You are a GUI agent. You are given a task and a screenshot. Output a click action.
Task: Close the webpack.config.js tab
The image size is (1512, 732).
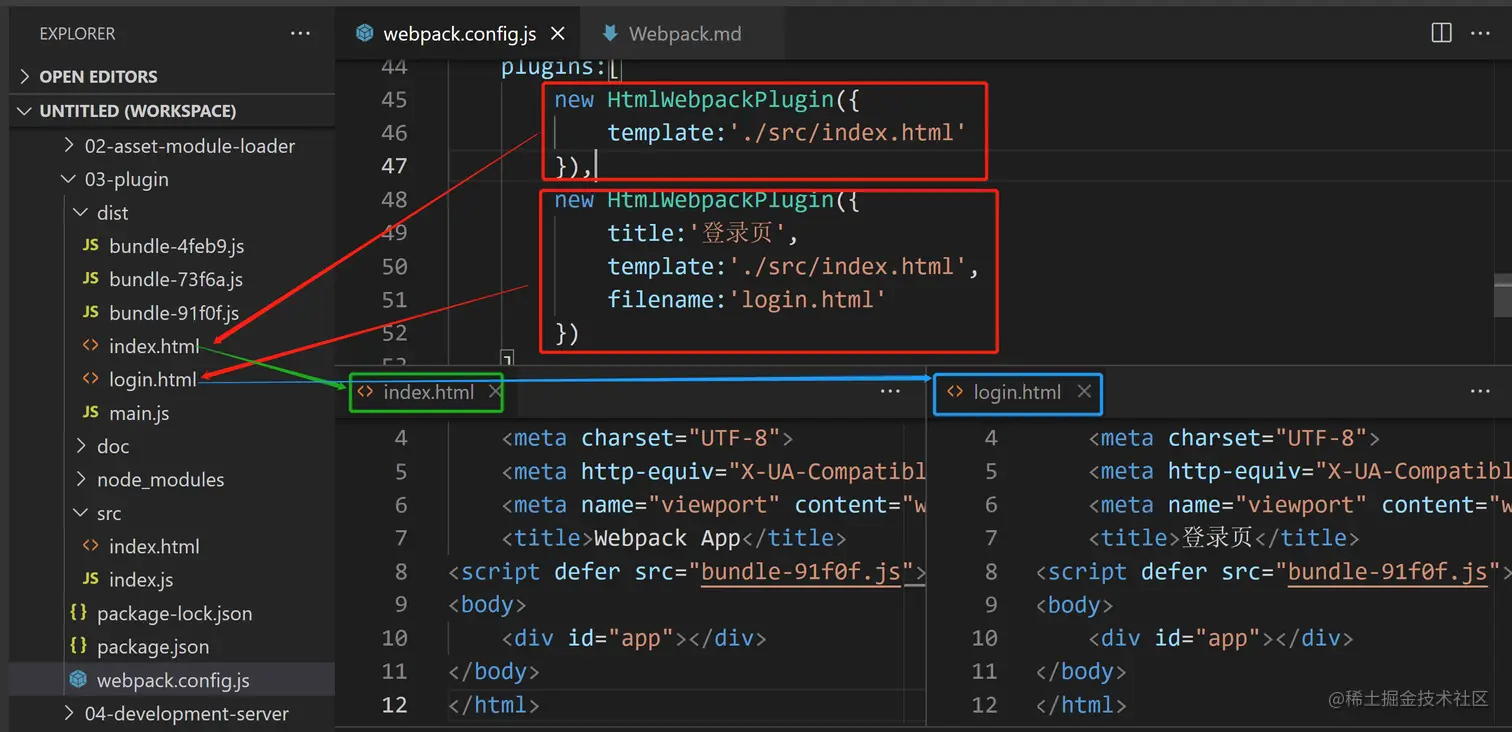point(558,34)
